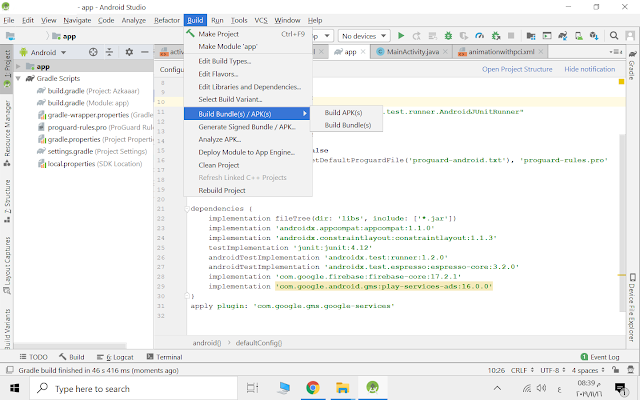Click Attach Debugger to Android Process icon

click(x=496, y=36)
